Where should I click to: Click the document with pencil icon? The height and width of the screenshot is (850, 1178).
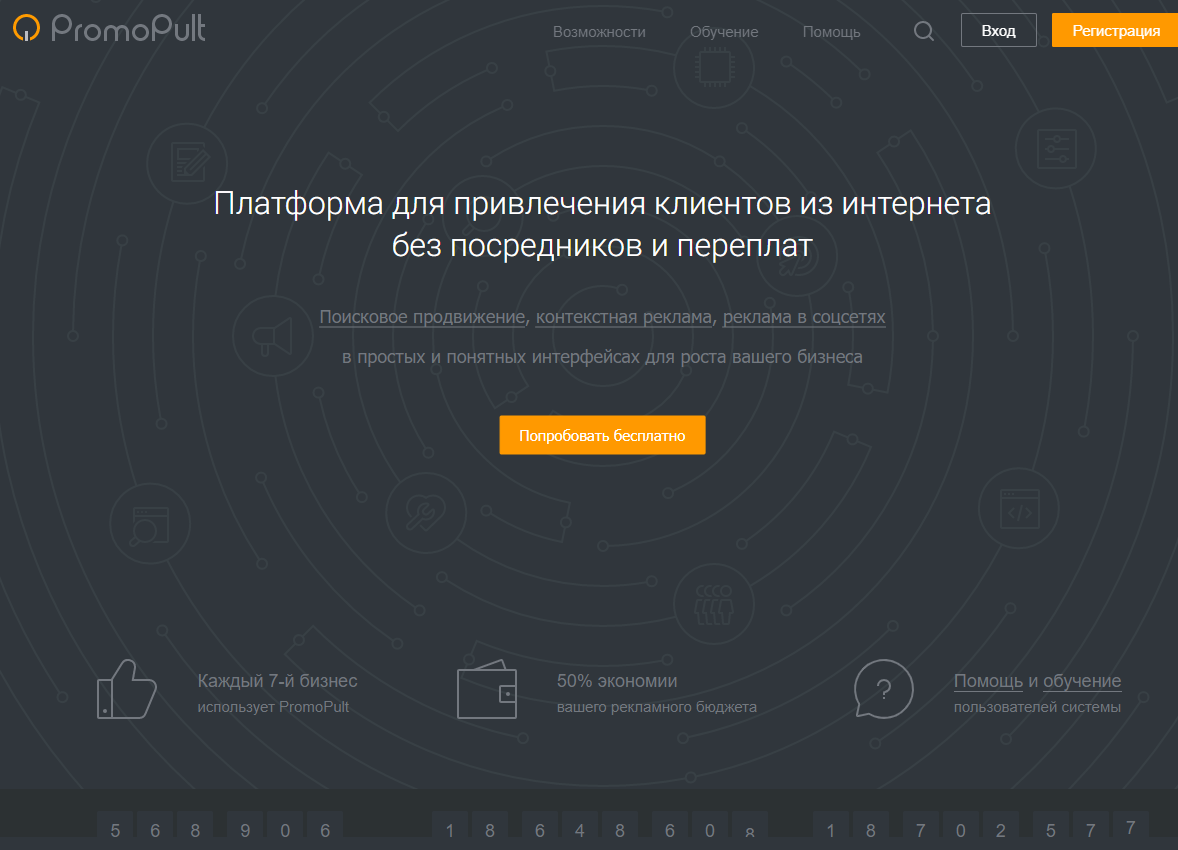coord(187,162)
